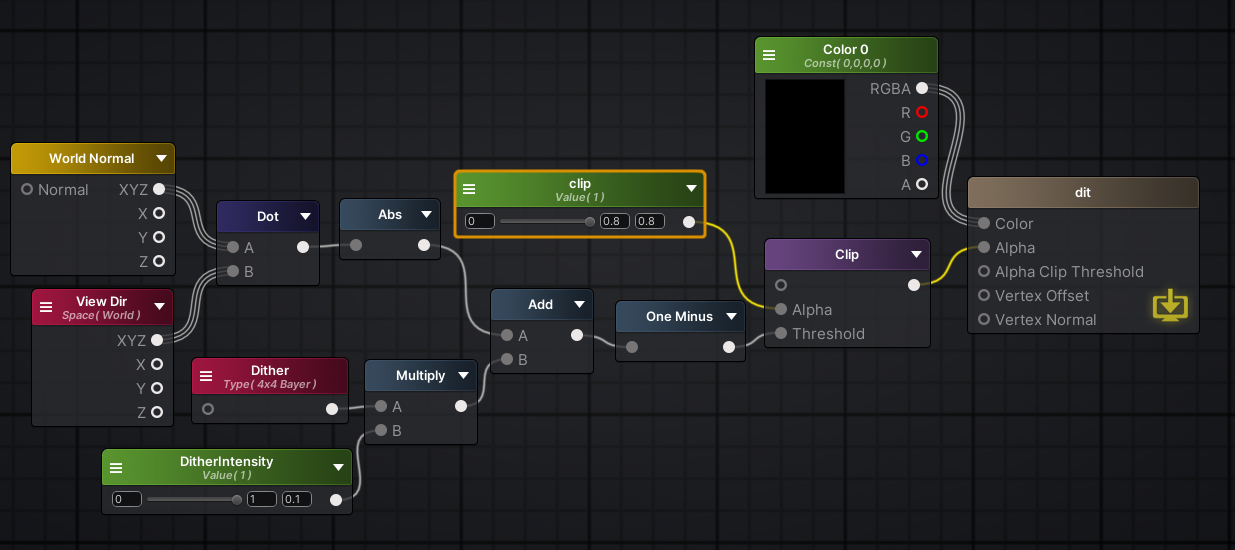Viewport: 1235px width, 550px height.
Task: Click the blue B output port on Color 0
Action: (x=922, y=160)
